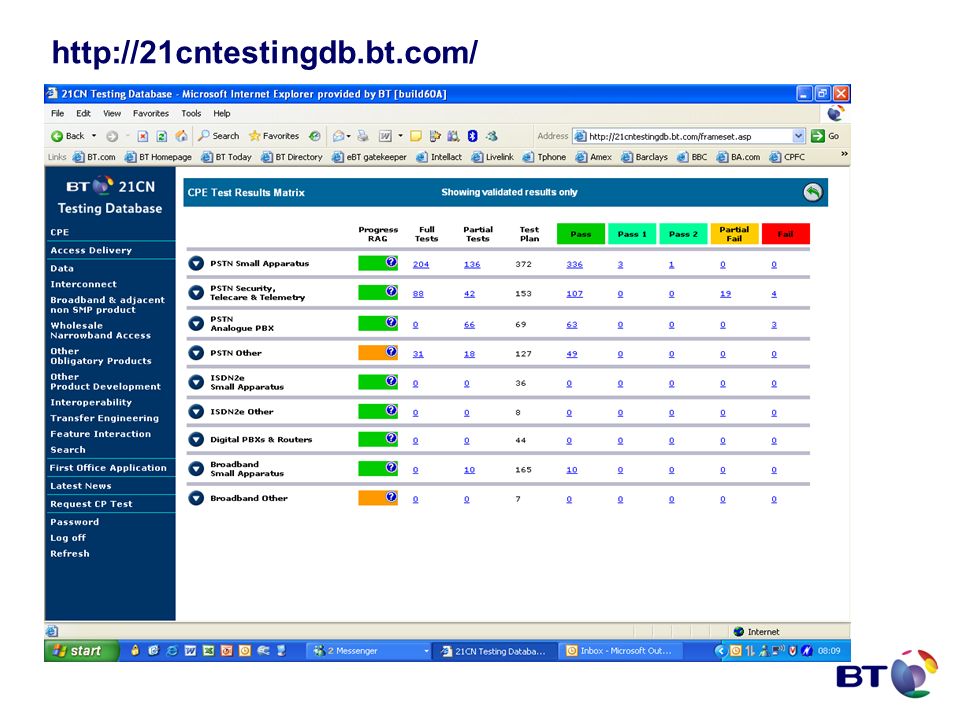Viewport: 960px width, 720px height.
Task: Click the Access Delivery sidebar link
Action: (91, 250)
